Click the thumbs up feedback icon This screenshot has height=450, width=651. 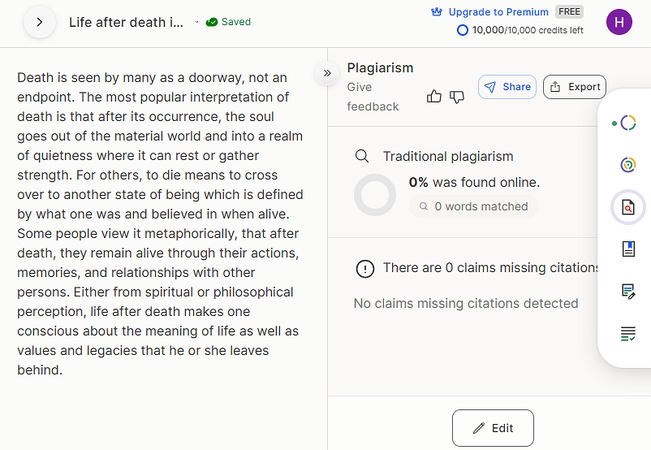click(x=434, y=96)
